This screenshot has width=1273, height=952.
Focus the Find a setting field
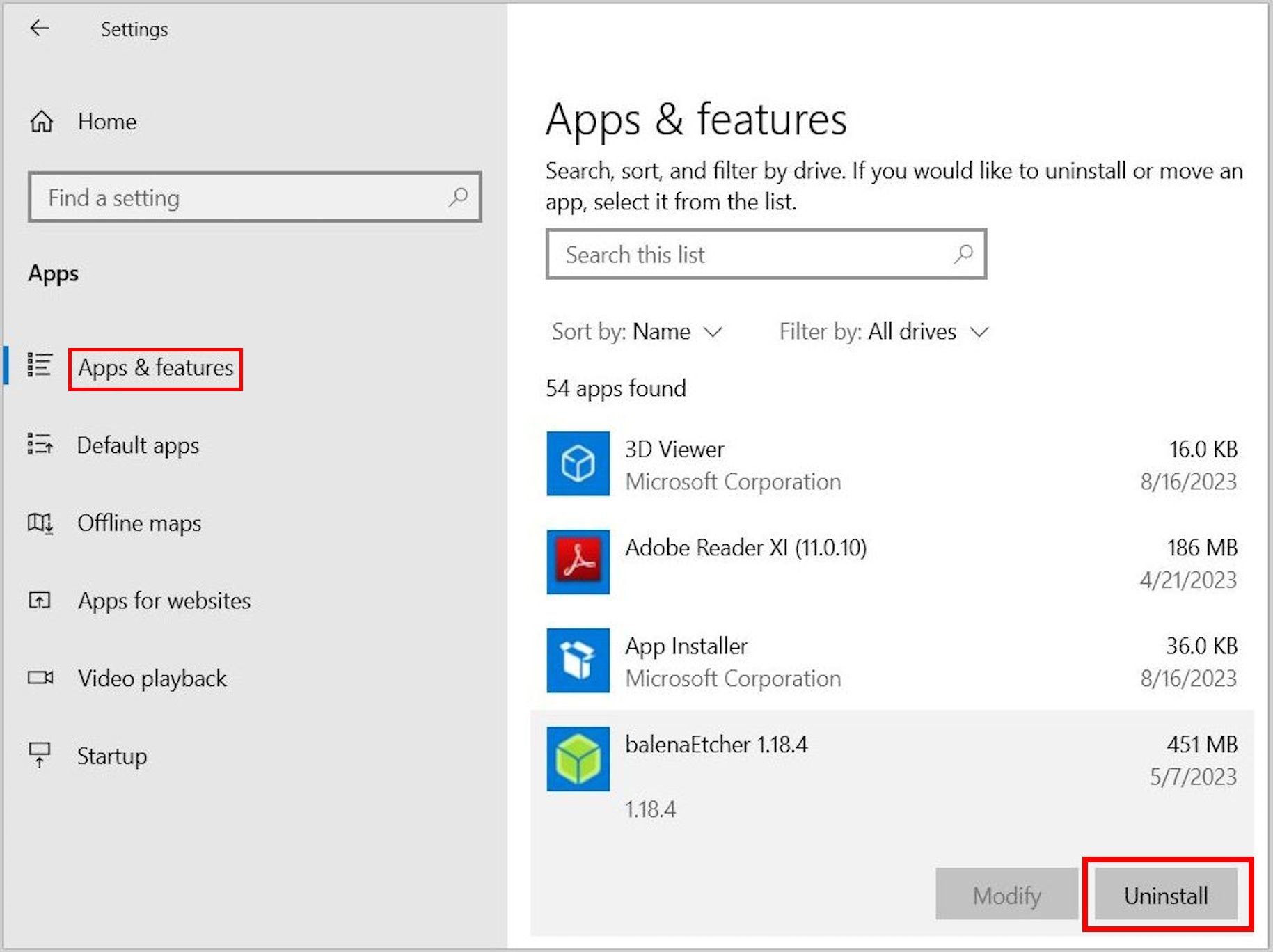pos(244,198)
